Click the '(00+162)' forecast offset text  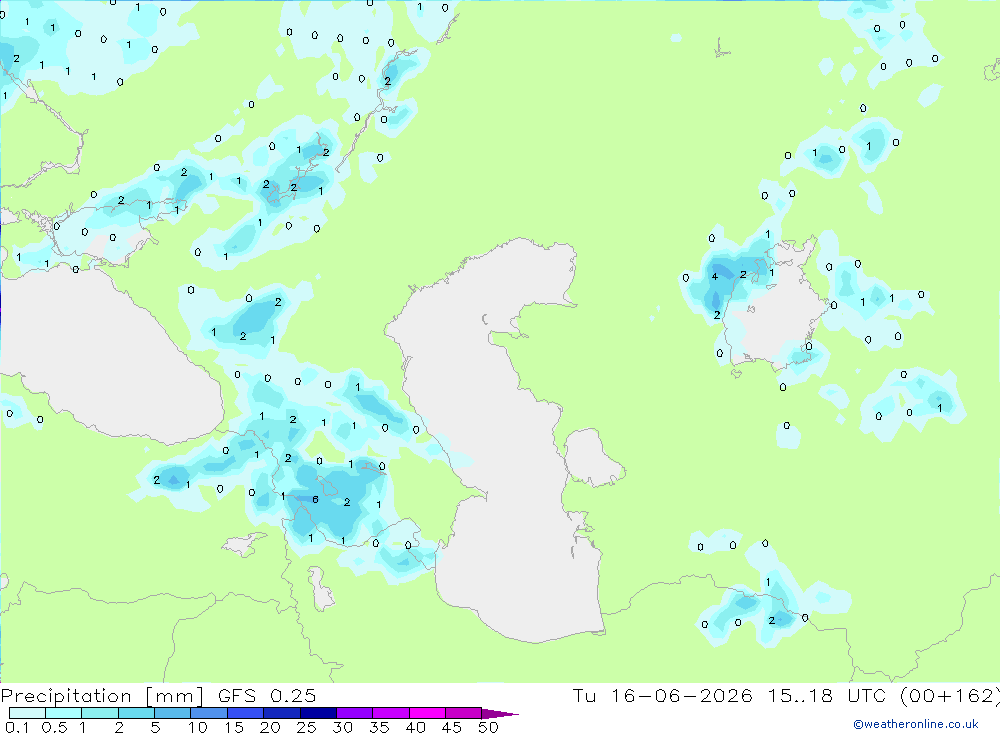tap(950, 696)
